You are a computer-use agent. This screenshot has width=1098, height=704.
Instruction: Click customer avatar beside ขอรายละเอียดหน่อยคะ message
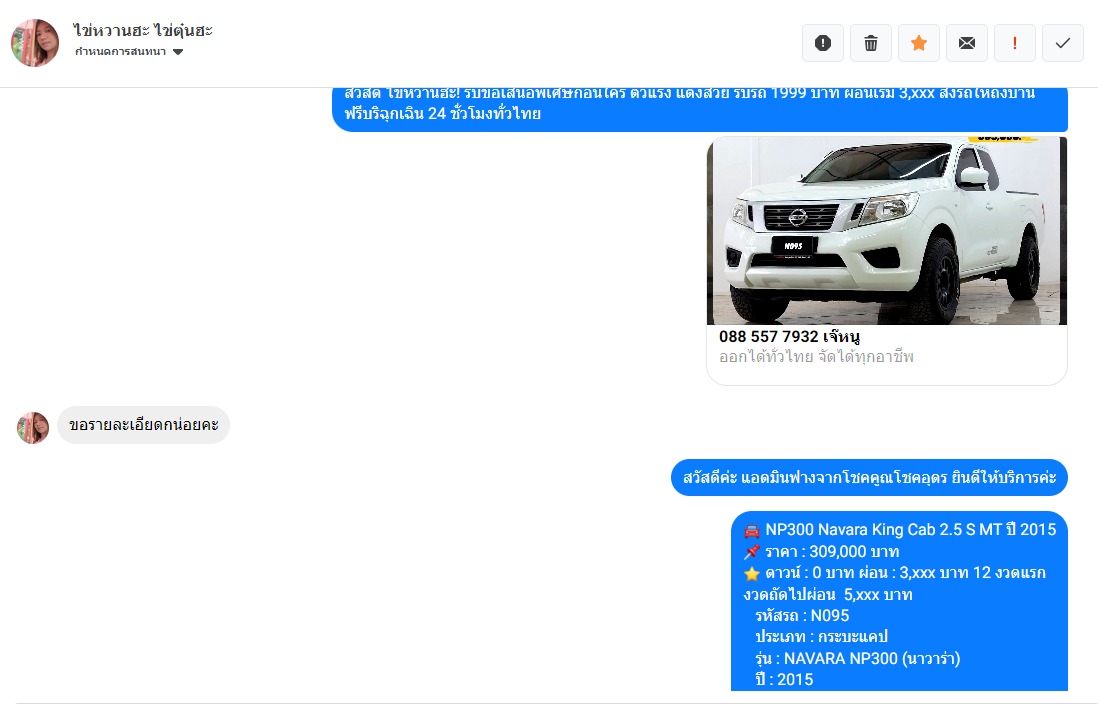[x=33, y=427]
